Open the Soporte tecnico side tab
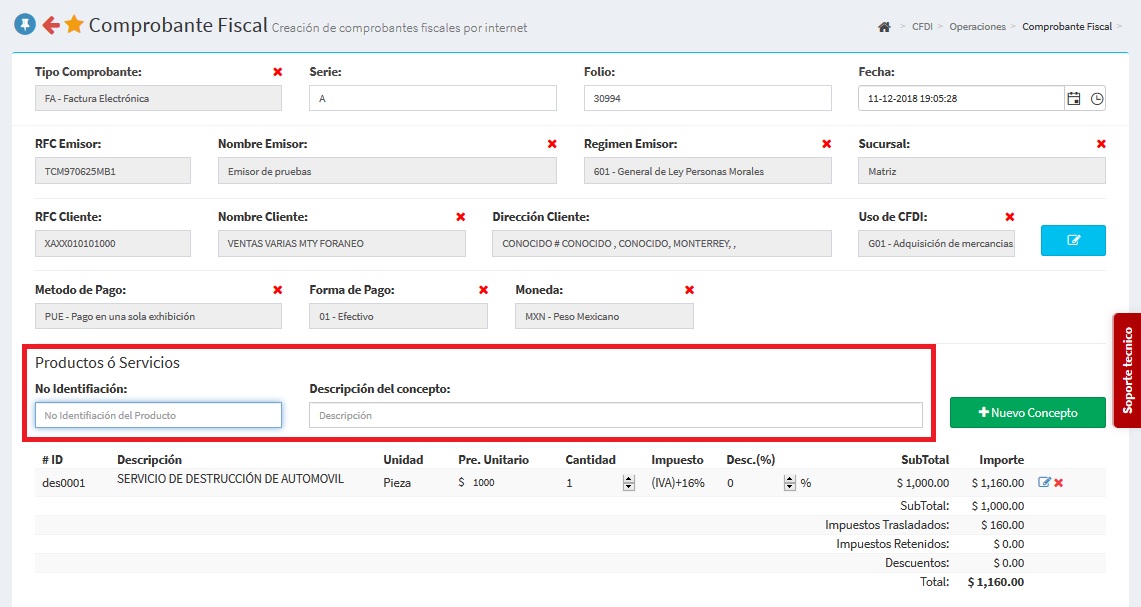The height and width of the screenshot is (607, 1141). click(1127, 370)
